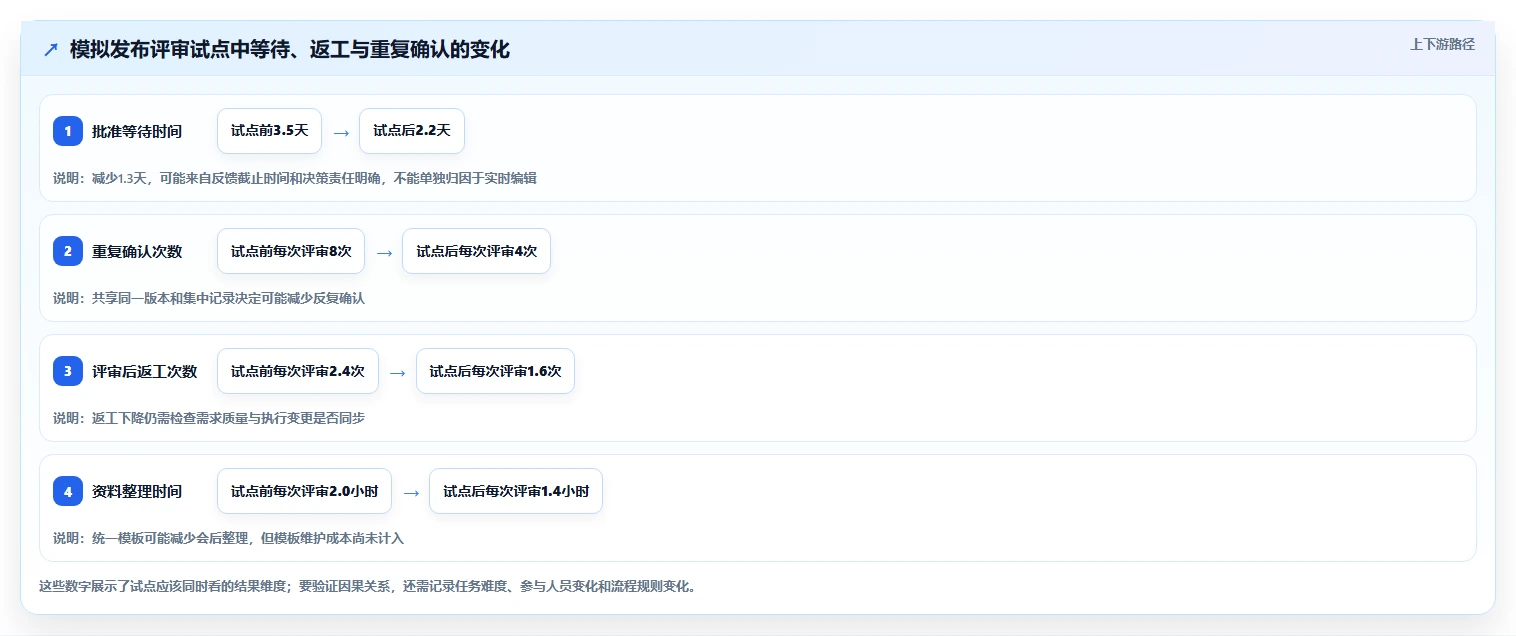Click step badge 1 next to 批准等待时间

pos(68,131)
